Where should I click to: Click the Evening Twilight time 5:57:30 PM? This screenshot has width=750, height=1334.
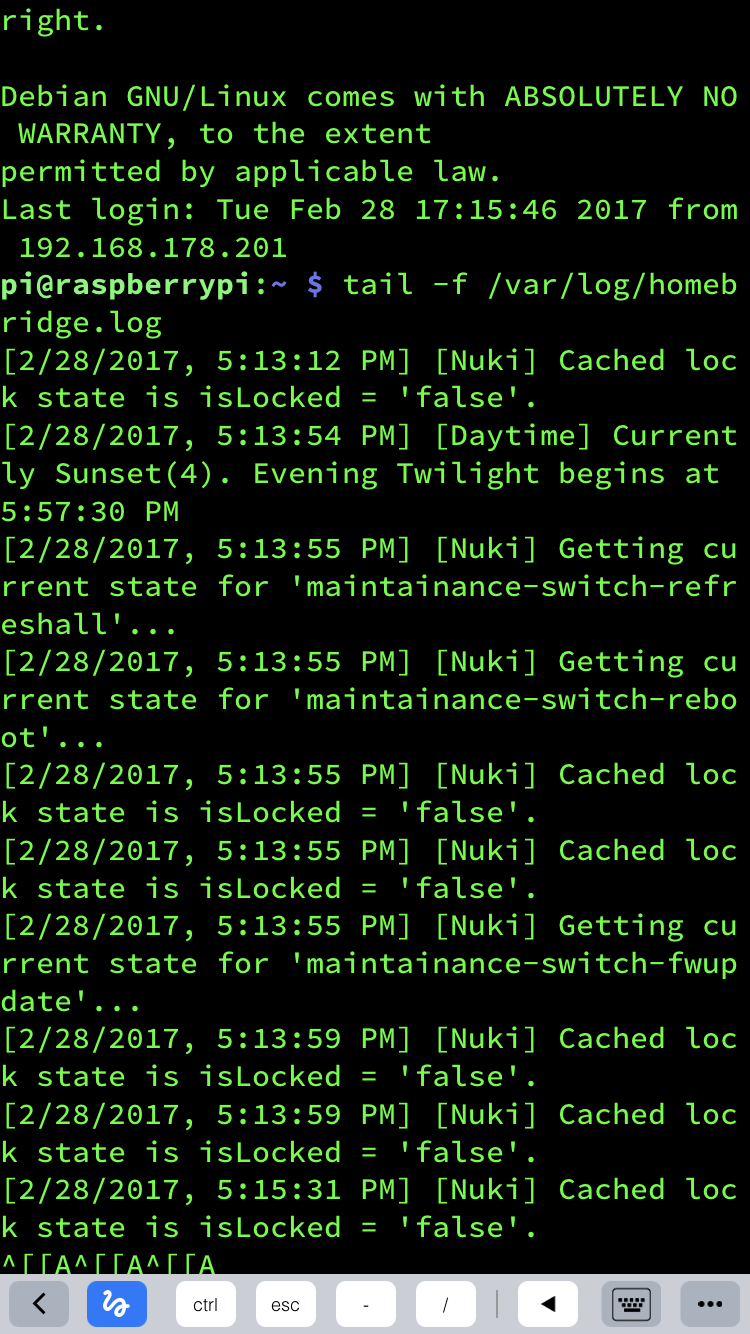pyautogui.click(x=90, y=512)
